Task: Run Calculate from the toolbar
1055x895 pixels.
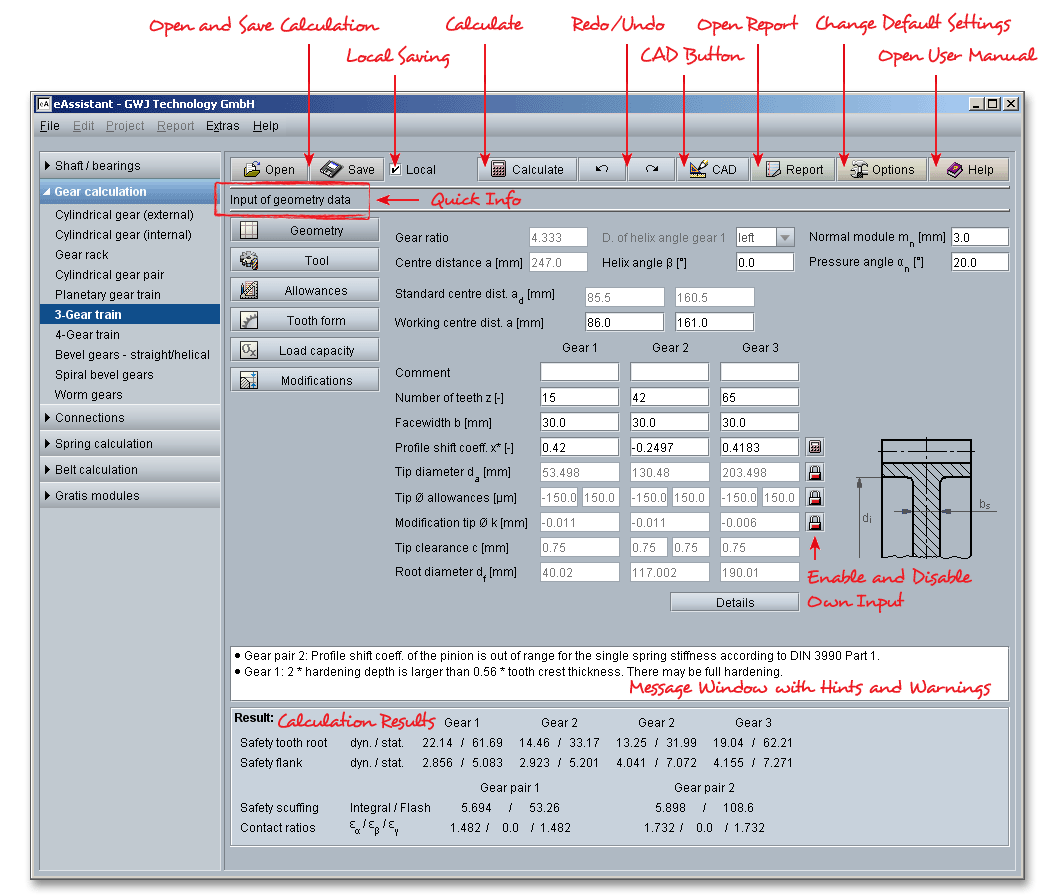Action: 527,169
